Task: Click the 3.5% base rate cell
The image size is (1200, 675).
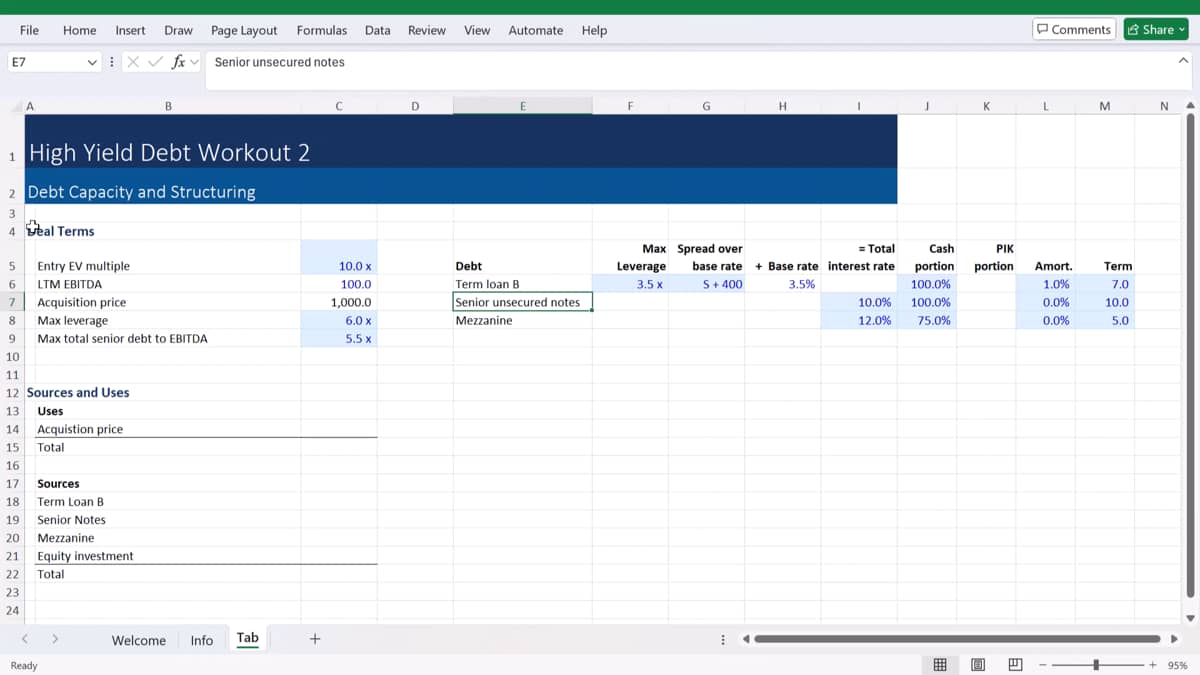Action: 783,284
